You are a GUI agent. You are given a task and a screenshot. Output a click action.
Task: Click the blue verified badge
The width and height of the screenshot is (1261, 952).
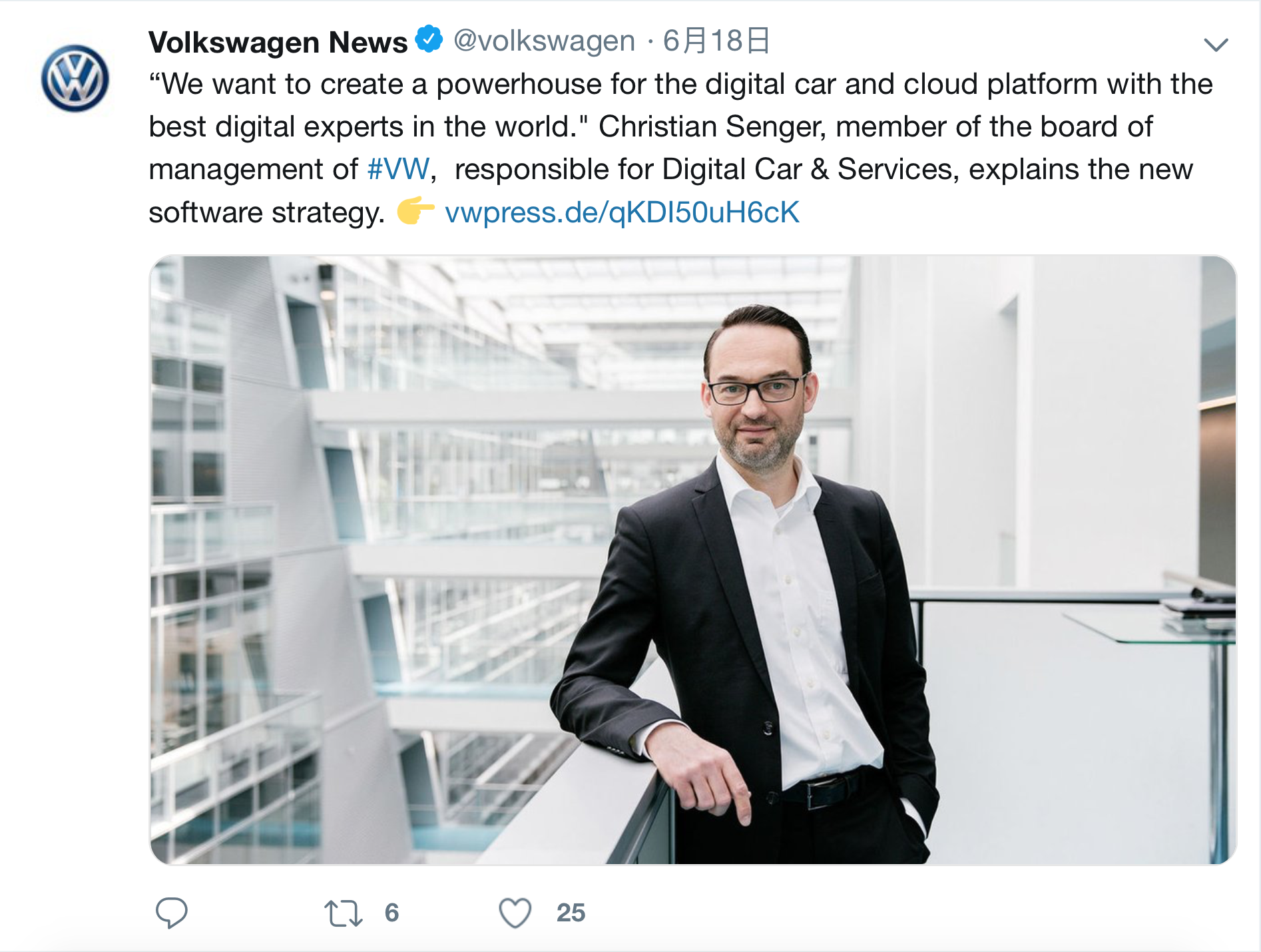(x=429, y=39)
